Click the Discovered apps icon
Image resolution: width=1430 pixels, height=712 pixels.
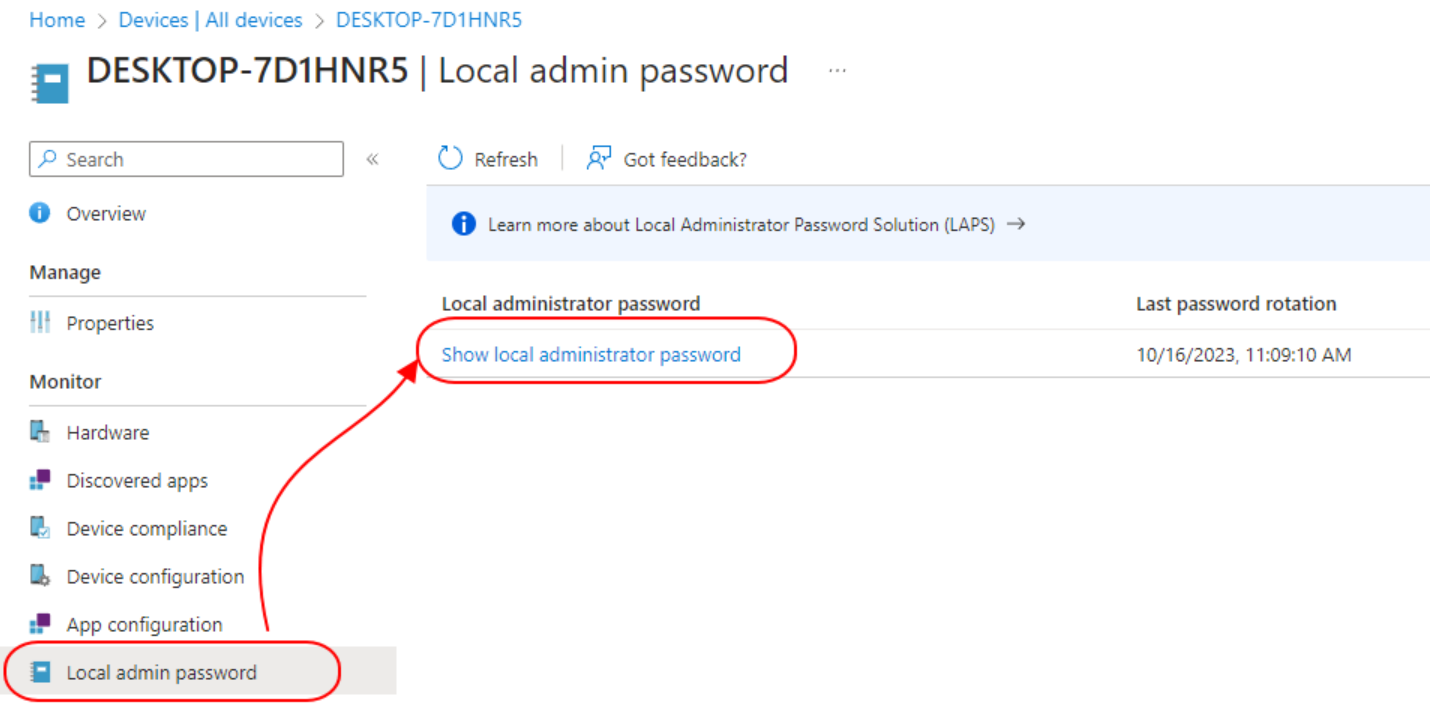coord(40,480)
